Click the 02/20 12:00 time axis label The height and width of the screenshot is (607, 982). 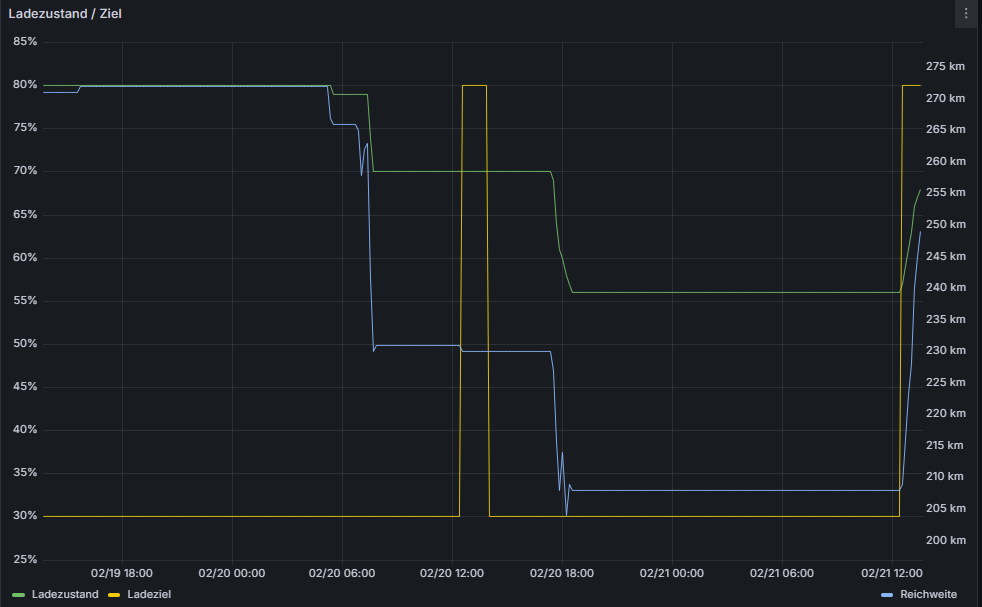click(x=452, y=573)
